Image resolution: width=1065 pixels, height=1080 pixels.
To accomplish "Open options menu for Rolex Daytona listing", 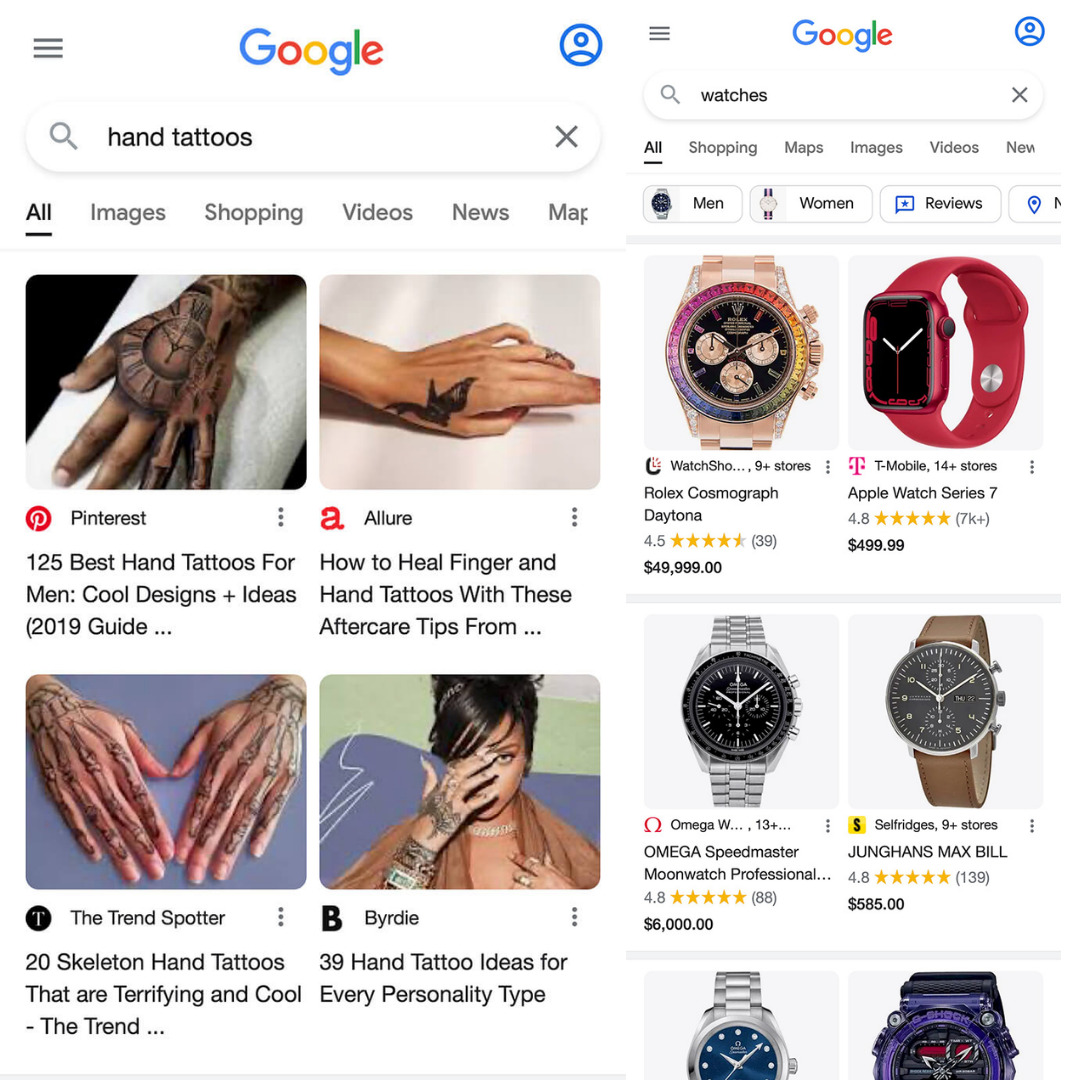I will pos(827,467).
